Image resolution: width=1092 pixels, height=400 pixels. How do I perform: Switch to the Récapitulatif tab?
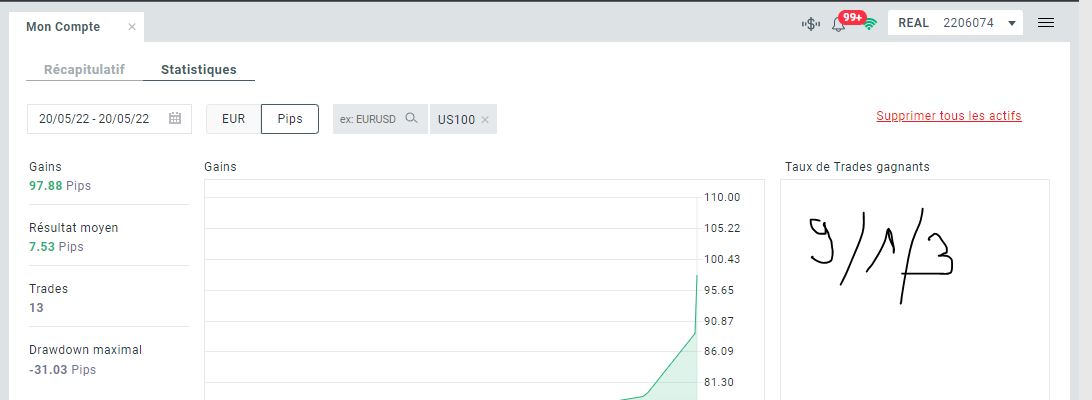pyautogui.click(x=84, y=70)
